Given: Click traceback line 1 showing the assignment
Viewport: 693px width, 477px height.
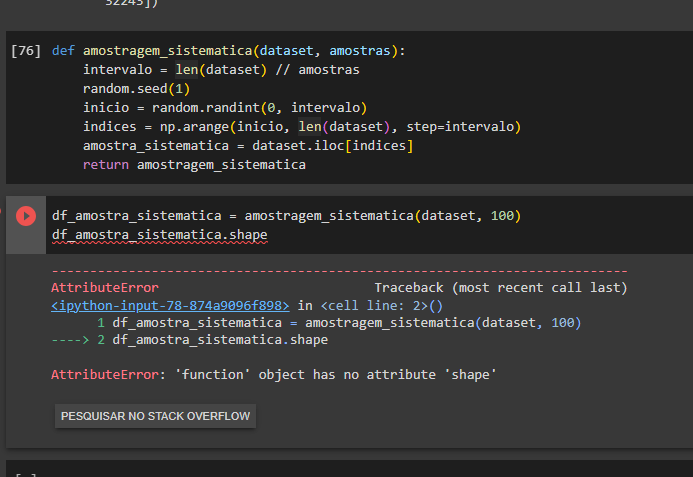Looking at the screenshot, I should (x=340, y=322).
